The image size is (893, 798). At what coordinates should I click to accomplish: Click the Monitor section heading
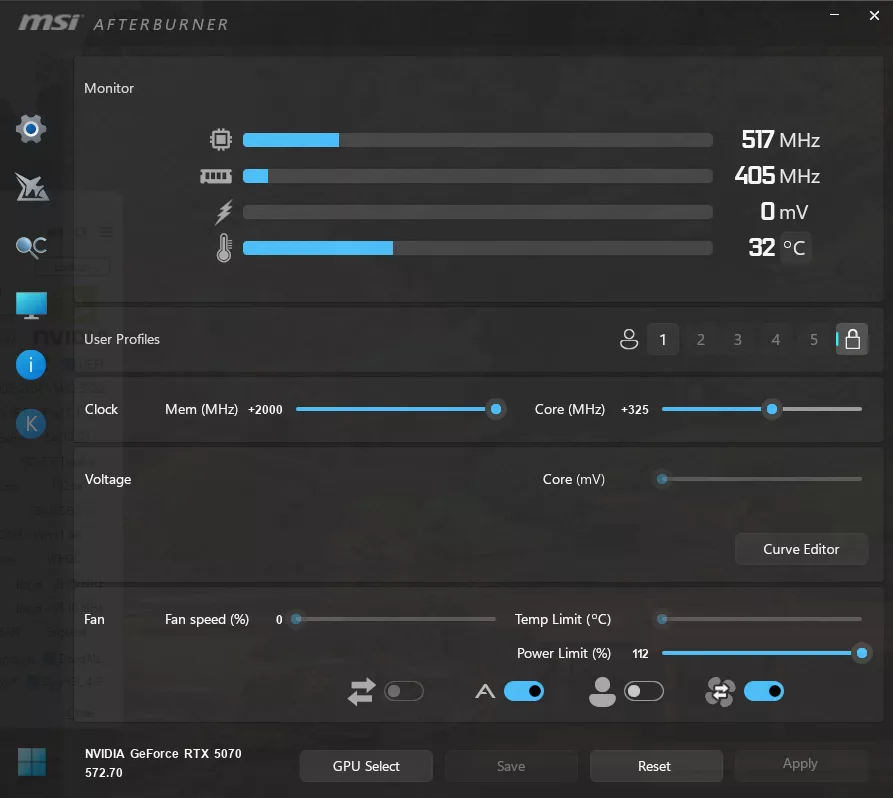(109, 88)
